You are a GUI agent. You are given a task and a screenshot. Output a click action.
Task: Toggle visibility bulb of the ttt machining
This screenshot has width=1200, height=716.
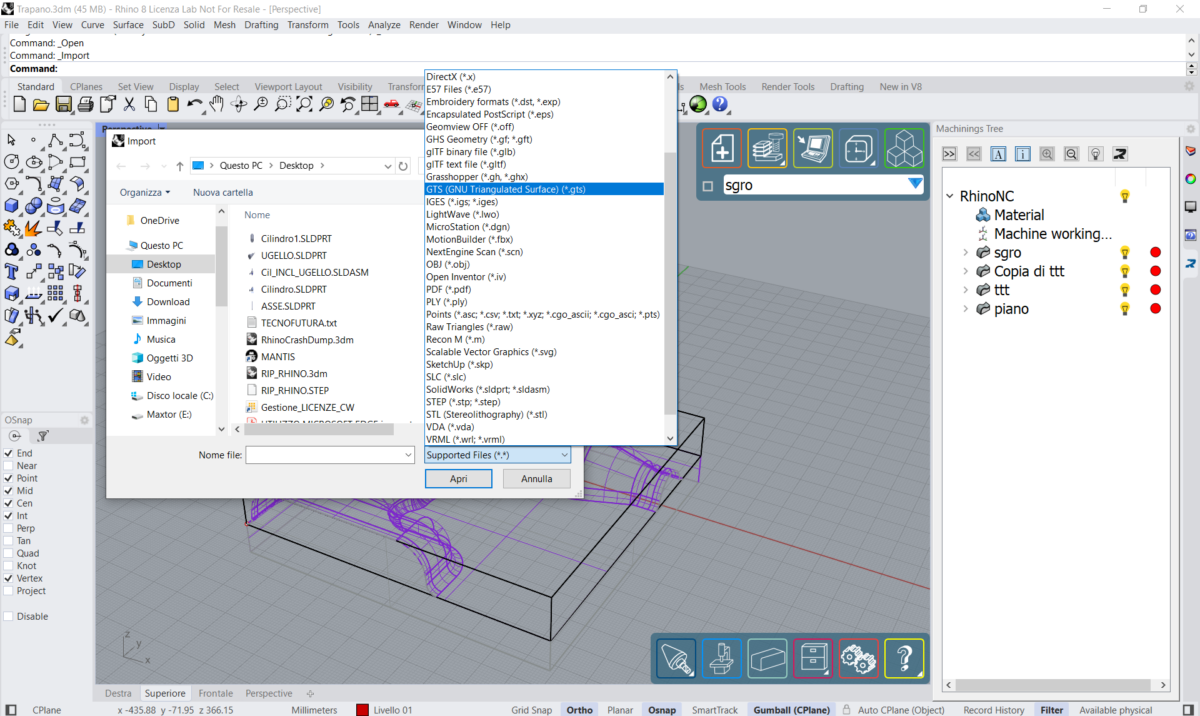tap(1125, 290)
